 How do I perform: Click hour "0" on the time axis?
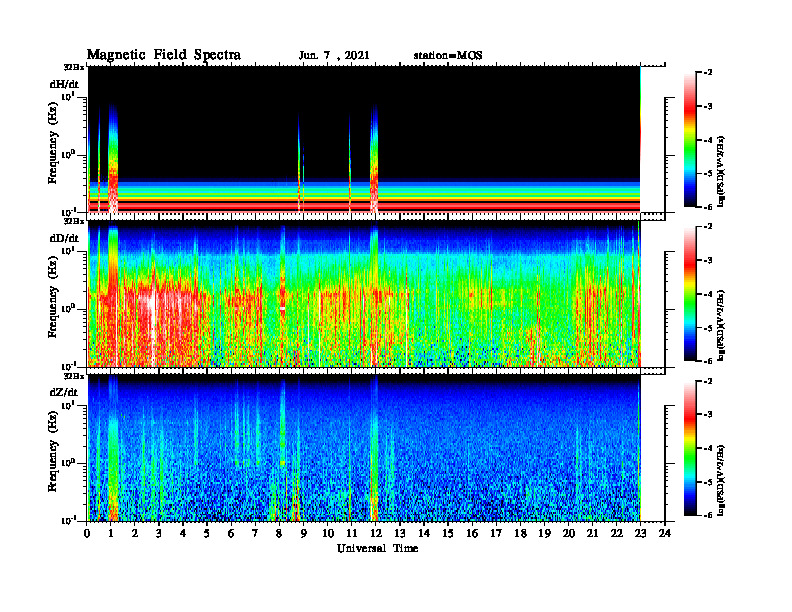pos(87,533)
